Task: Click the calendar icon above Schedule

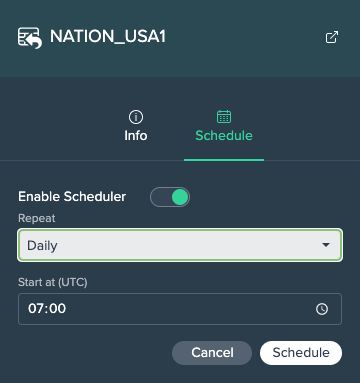Action: click(224, 117)
